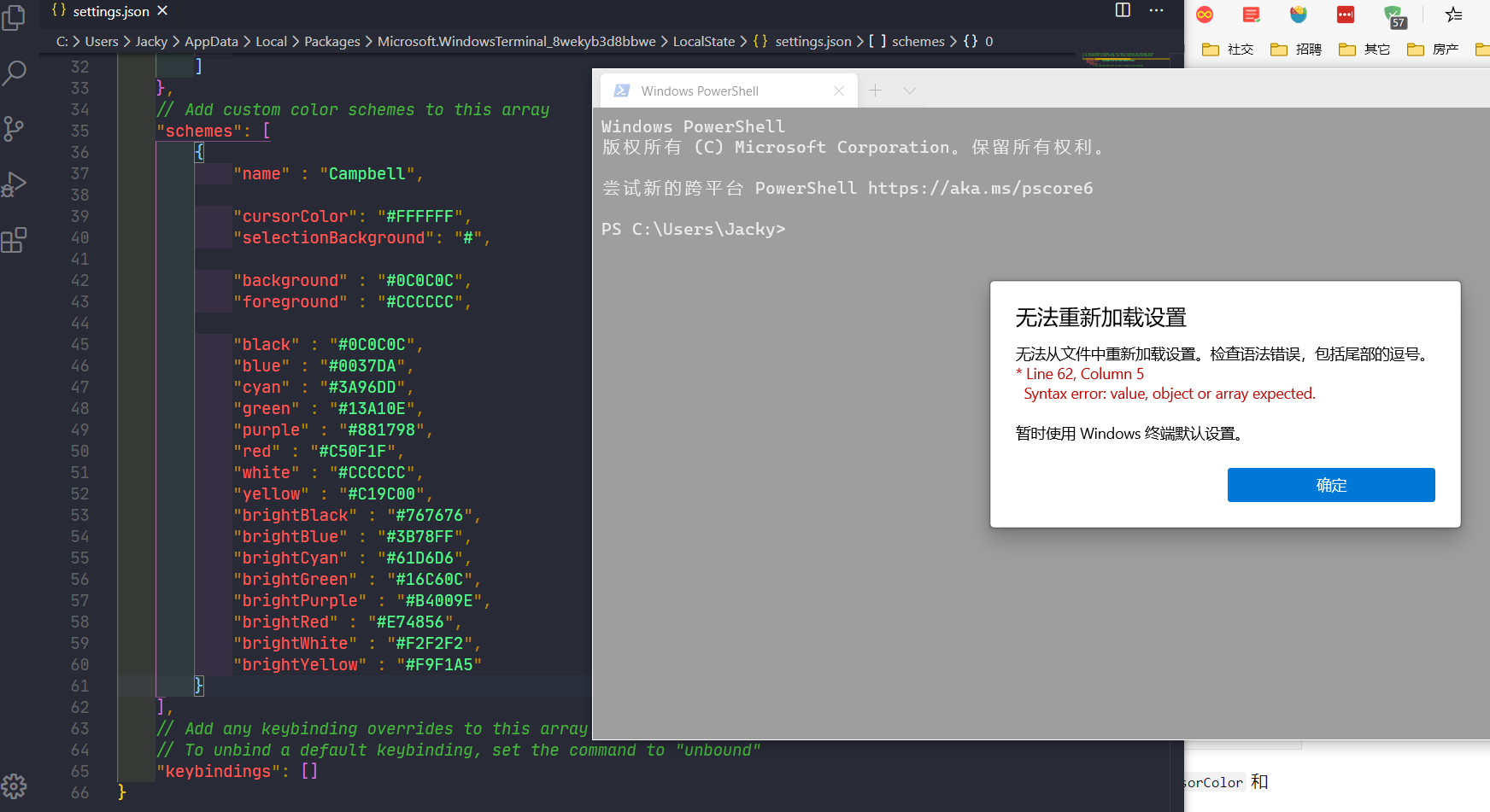The height and width of the screenshot is (812, 1490).
Task: Click the "#C50F1F" red value
Action: pos(353,451)
